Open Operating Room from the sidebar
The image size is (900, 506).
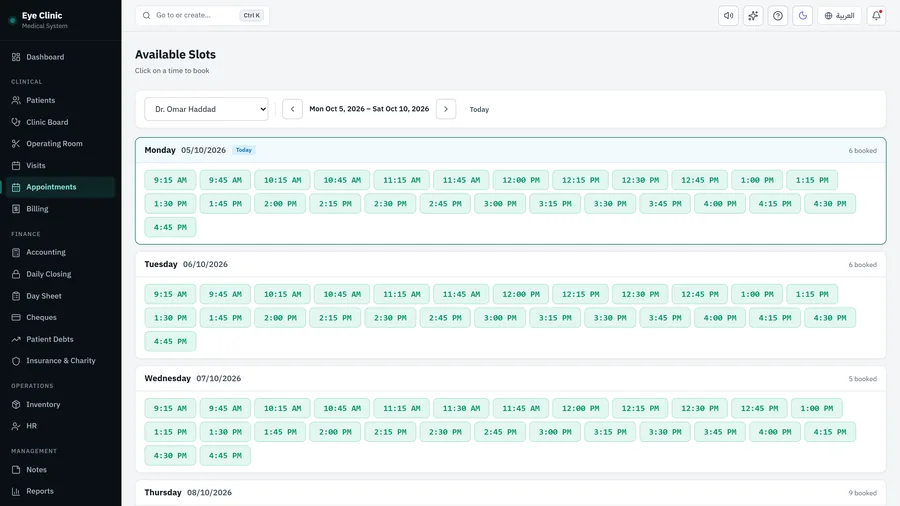pos(60,144)
